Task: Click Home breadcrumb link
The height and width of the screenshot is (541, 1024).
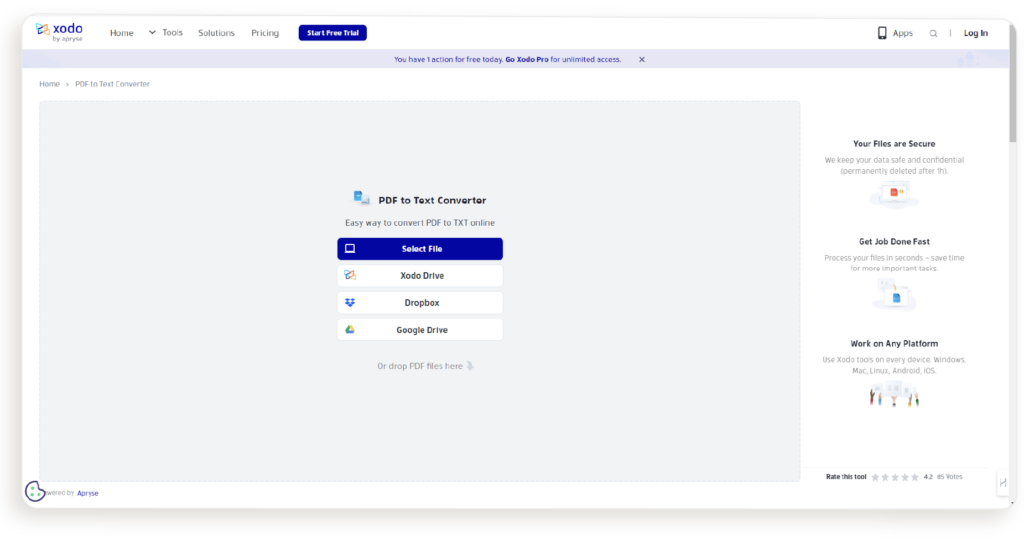Action: coord(49,84)
